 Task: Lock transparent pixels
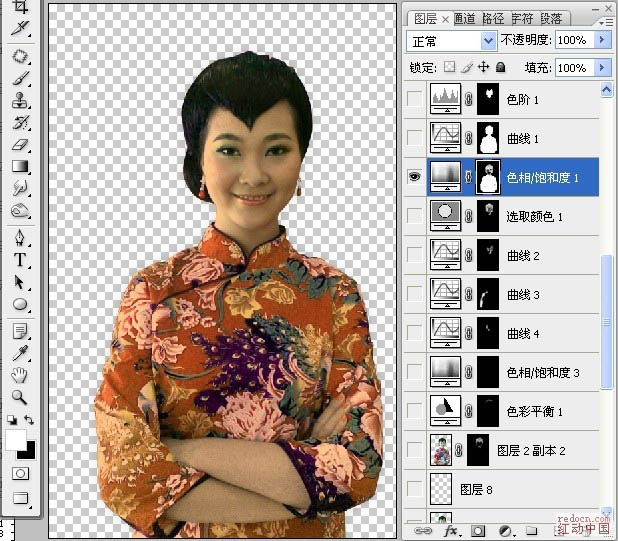(449, 67)
